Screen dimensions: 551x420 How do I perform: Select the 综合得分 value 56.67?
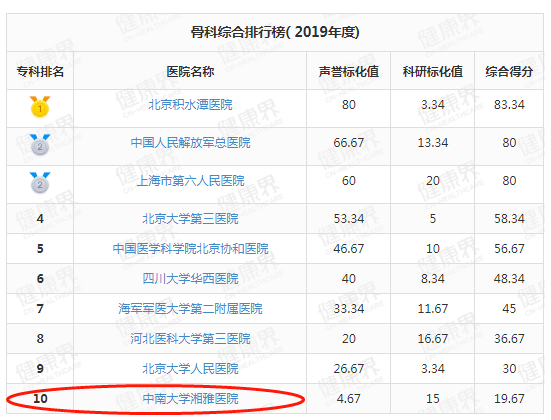pos(509,248)
